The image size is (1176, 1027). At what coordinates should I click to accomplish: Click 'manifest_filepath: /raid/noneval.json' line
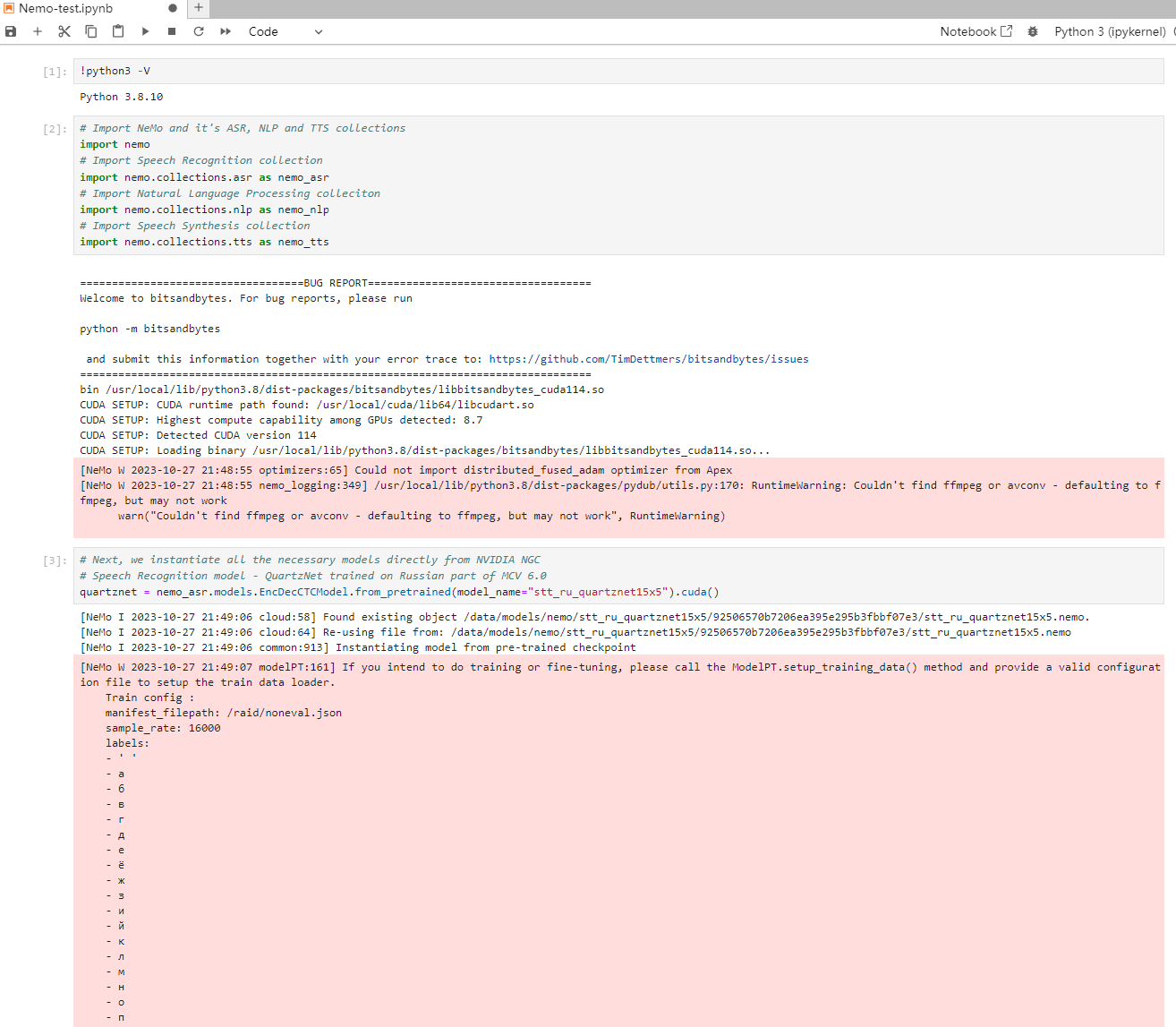click(x=224, y=713)
